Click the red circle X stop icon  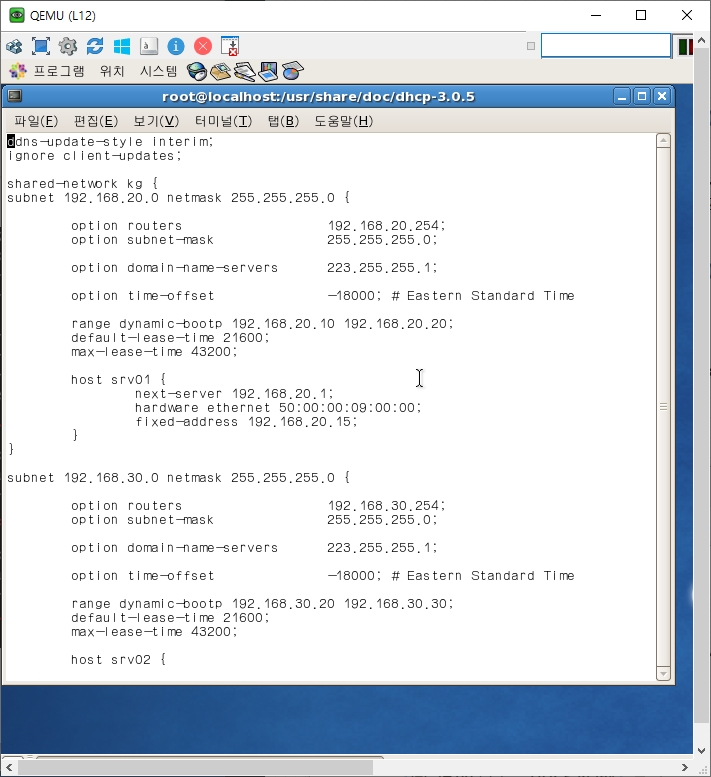203,47
